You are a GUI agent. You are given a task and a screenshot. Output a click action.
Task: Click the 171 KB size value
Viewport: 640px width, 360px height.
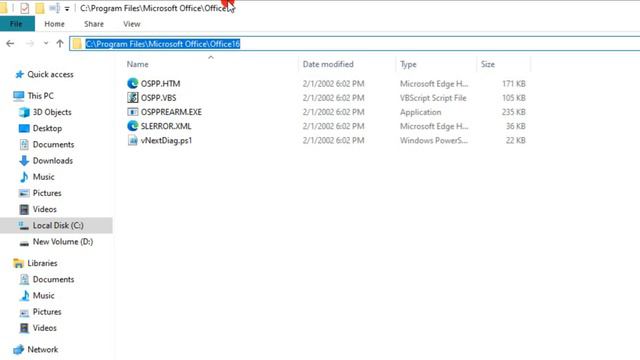coord(513,83)
